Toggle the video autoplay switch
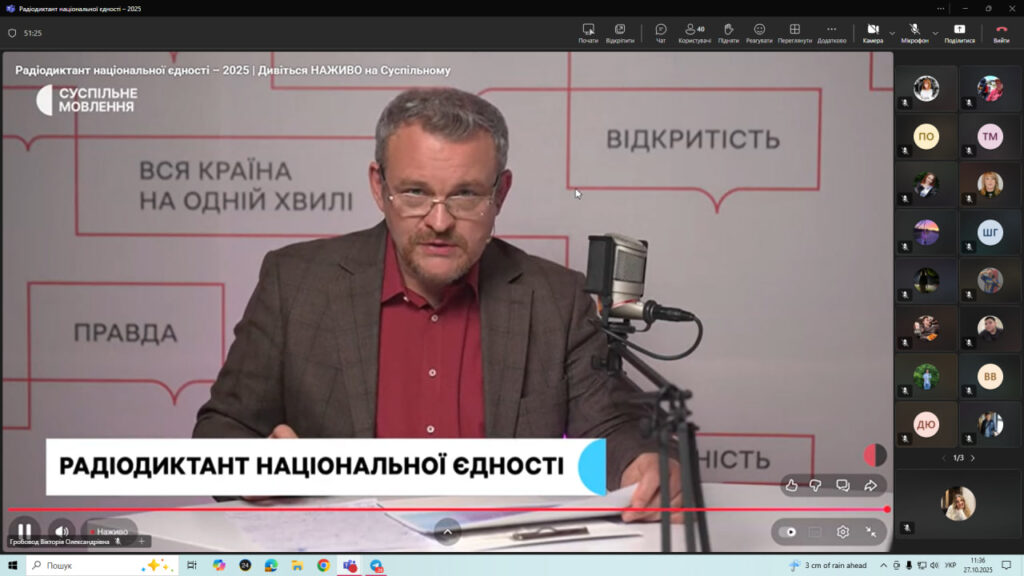Screen dimensions: 1024x576 click(788, 532)
